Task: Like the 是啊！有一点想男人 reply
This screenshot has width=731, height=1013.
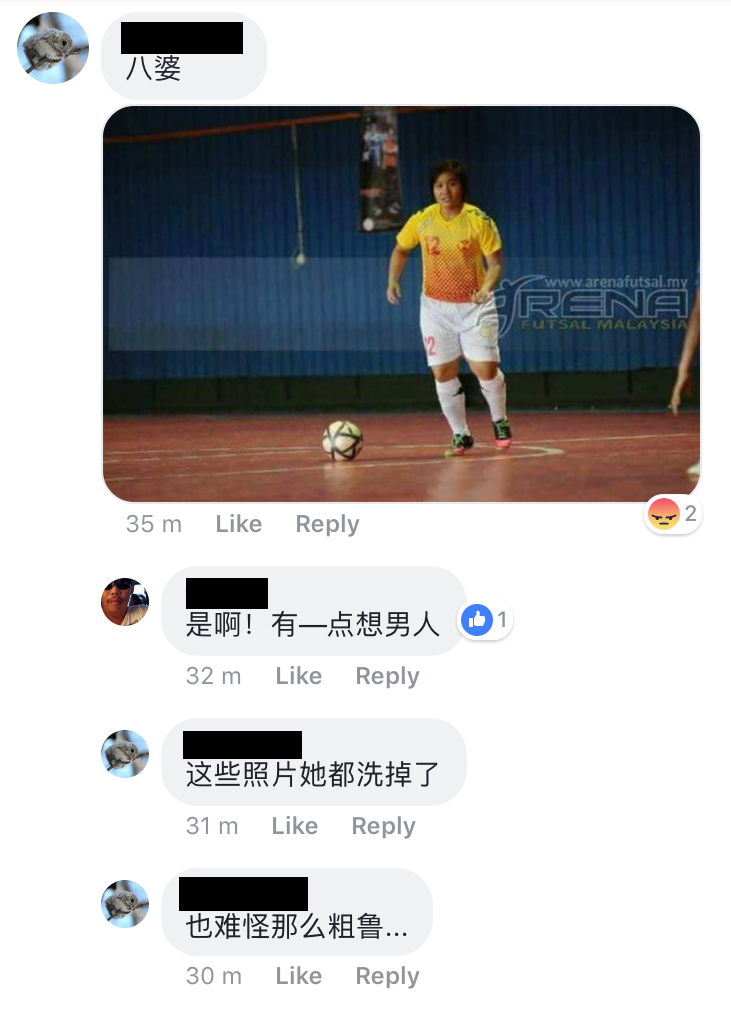Action: pos(299,676)
